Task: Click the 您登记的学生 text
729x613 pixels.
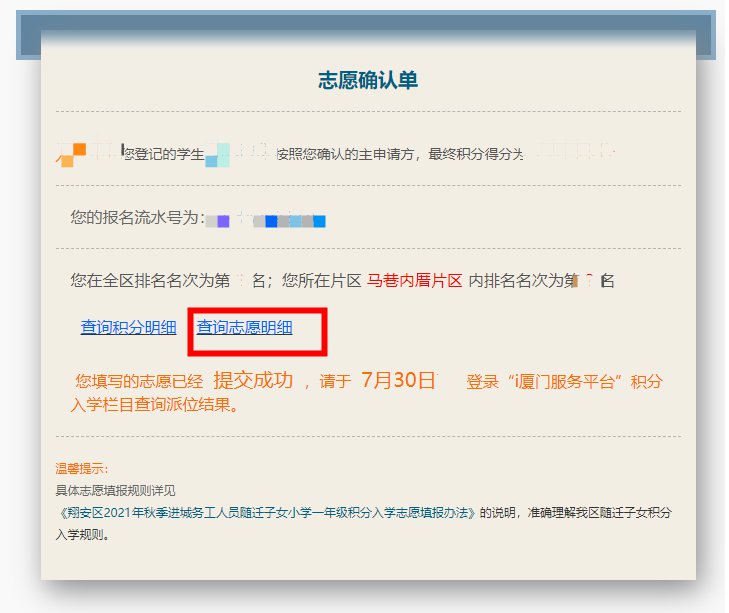Action: tap(164, 154)
